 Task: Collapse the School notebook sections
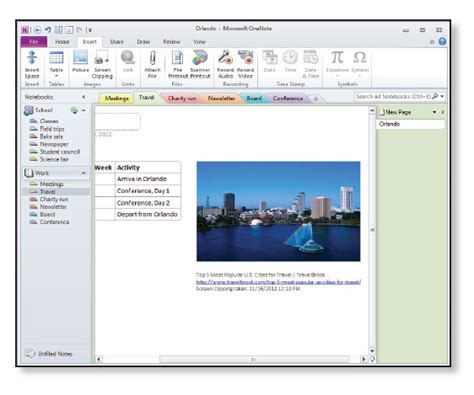coord(84,110)
